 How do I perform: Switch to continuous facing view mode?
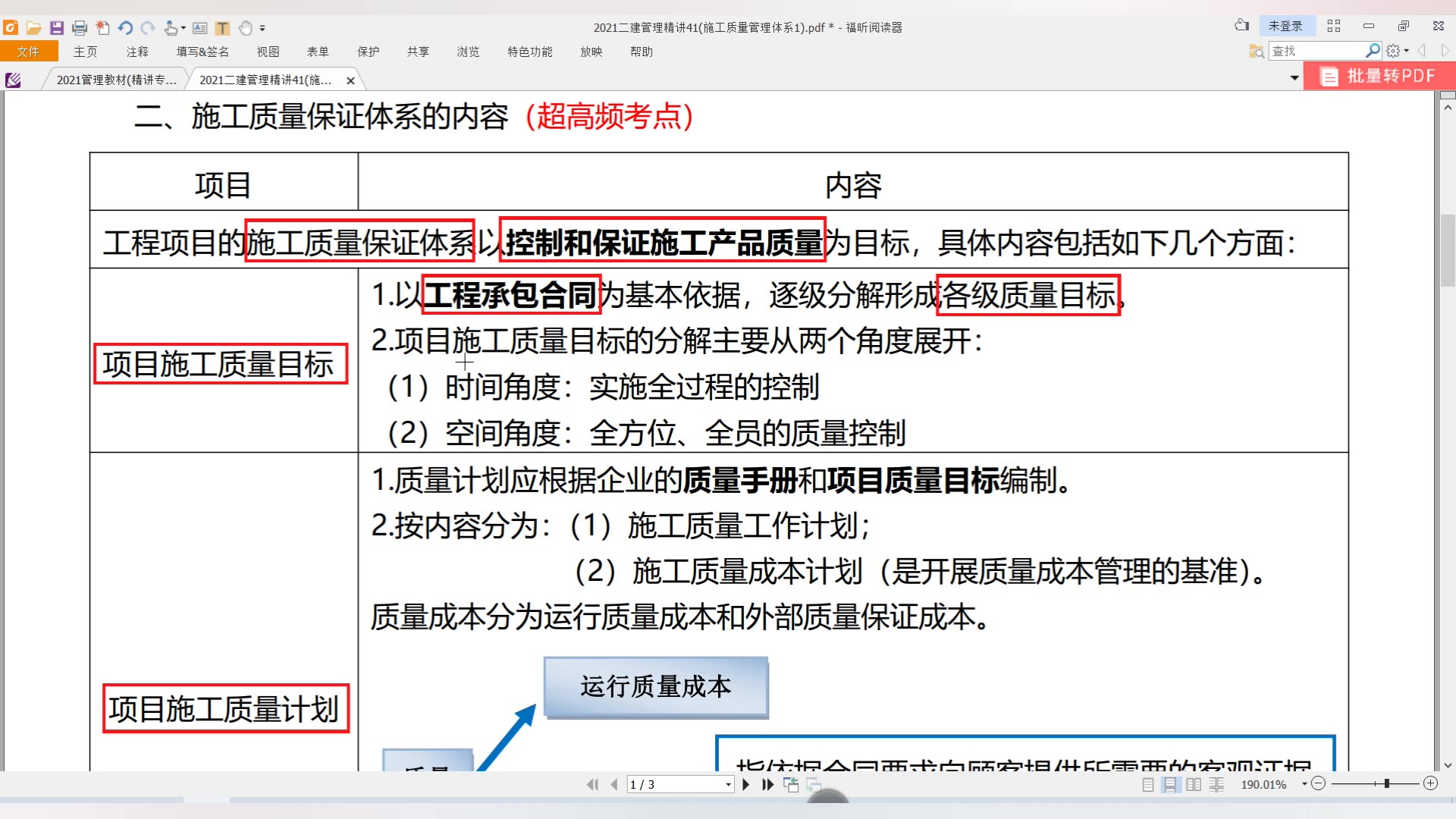1216,784
